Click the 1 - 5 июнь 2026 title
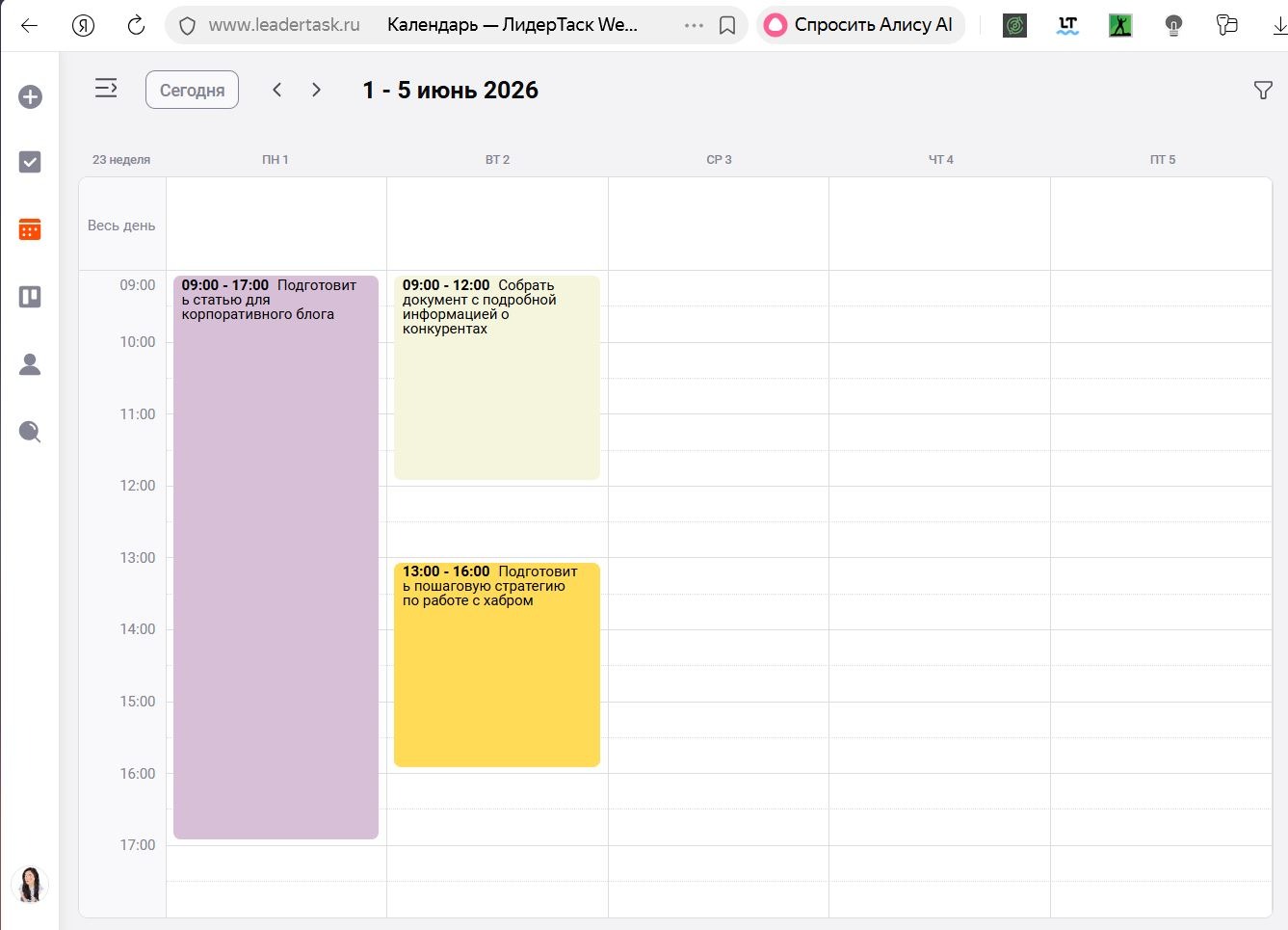Image resolution: width=1288 pixels, height=930 pixels. [x=450, y=90]
